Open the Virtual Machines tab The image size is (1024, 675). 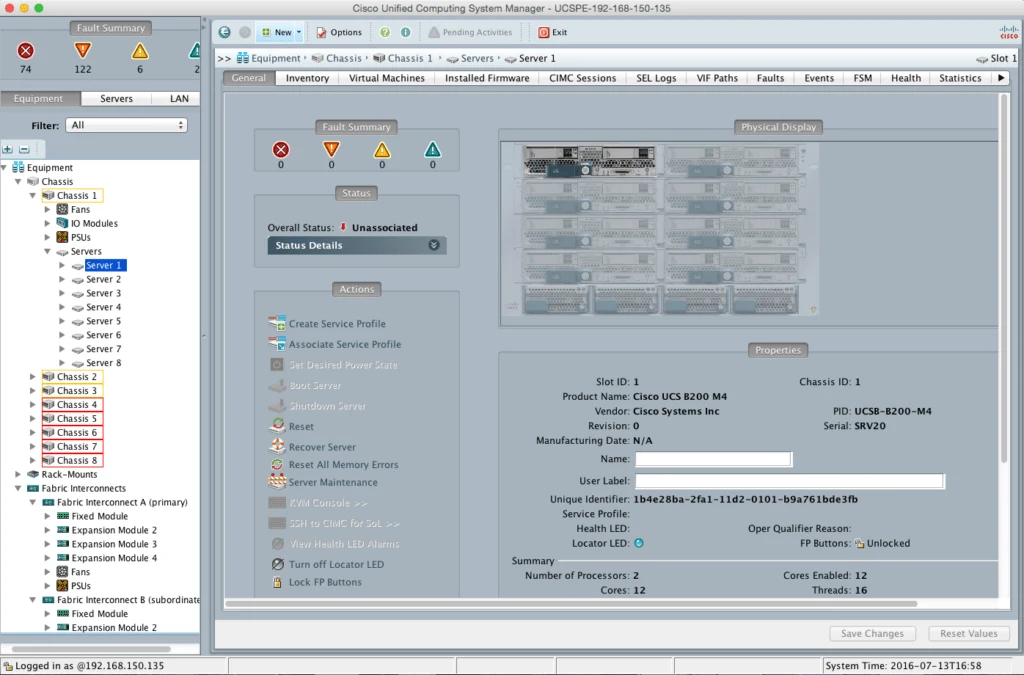pos(387,78)
